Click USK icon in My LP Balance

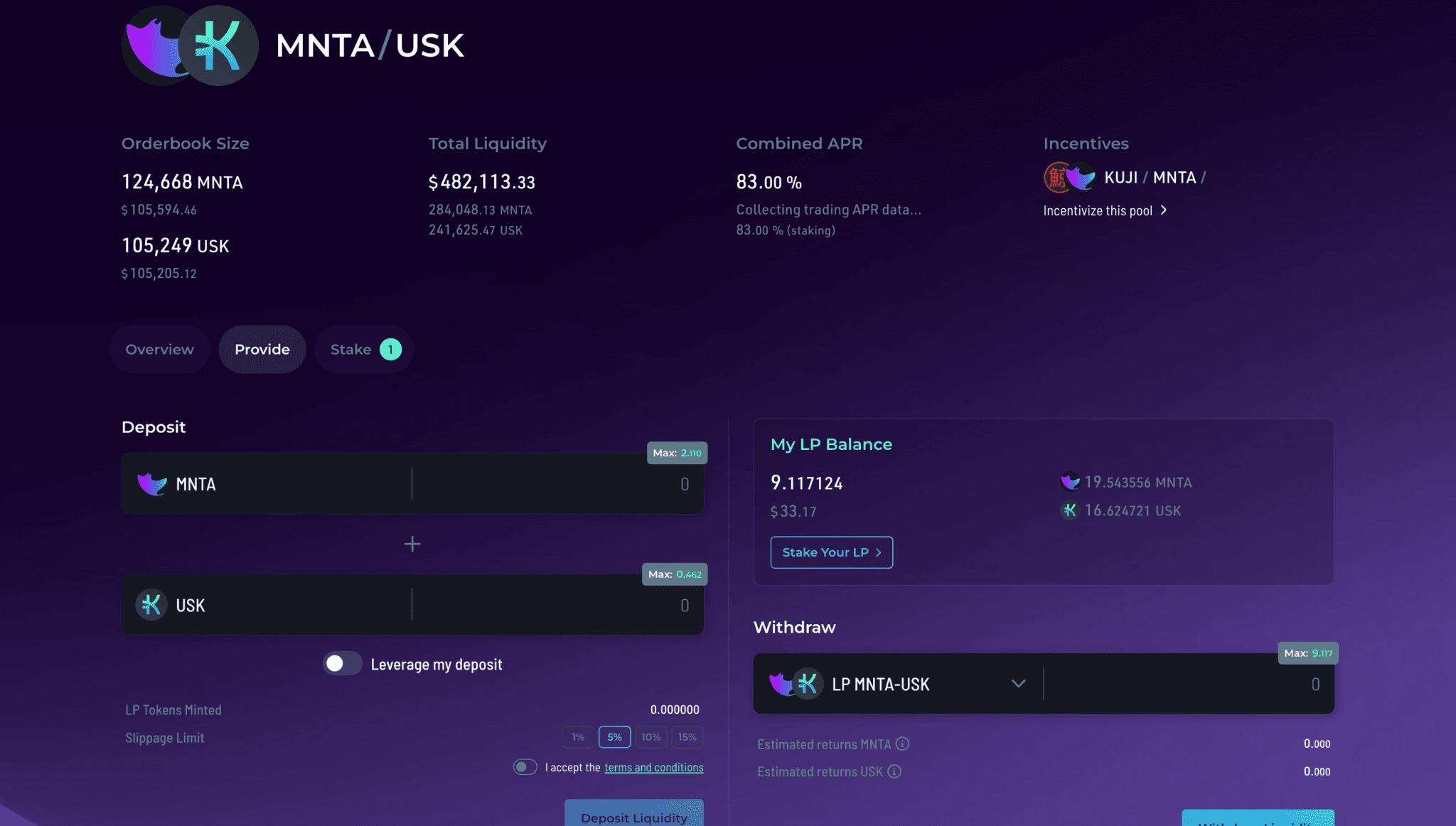tap(1070, 510)
